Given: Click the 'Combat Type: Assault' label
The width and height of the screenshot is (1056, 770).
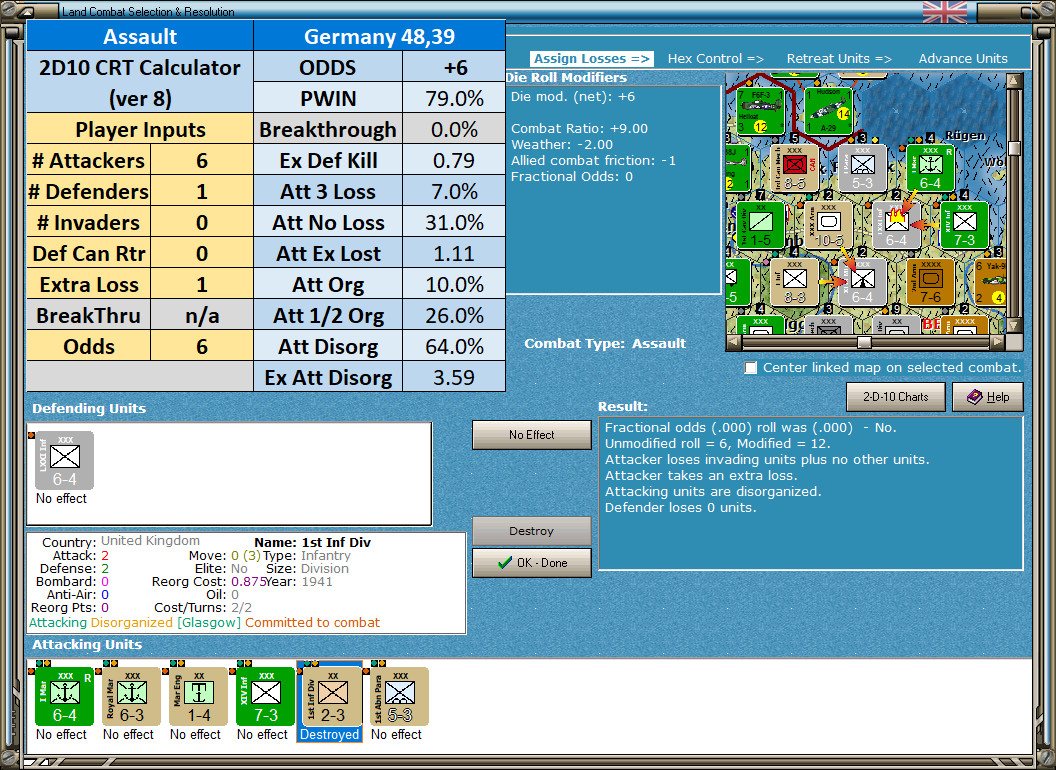Looking at the screenshot, I should click(605, 344).
